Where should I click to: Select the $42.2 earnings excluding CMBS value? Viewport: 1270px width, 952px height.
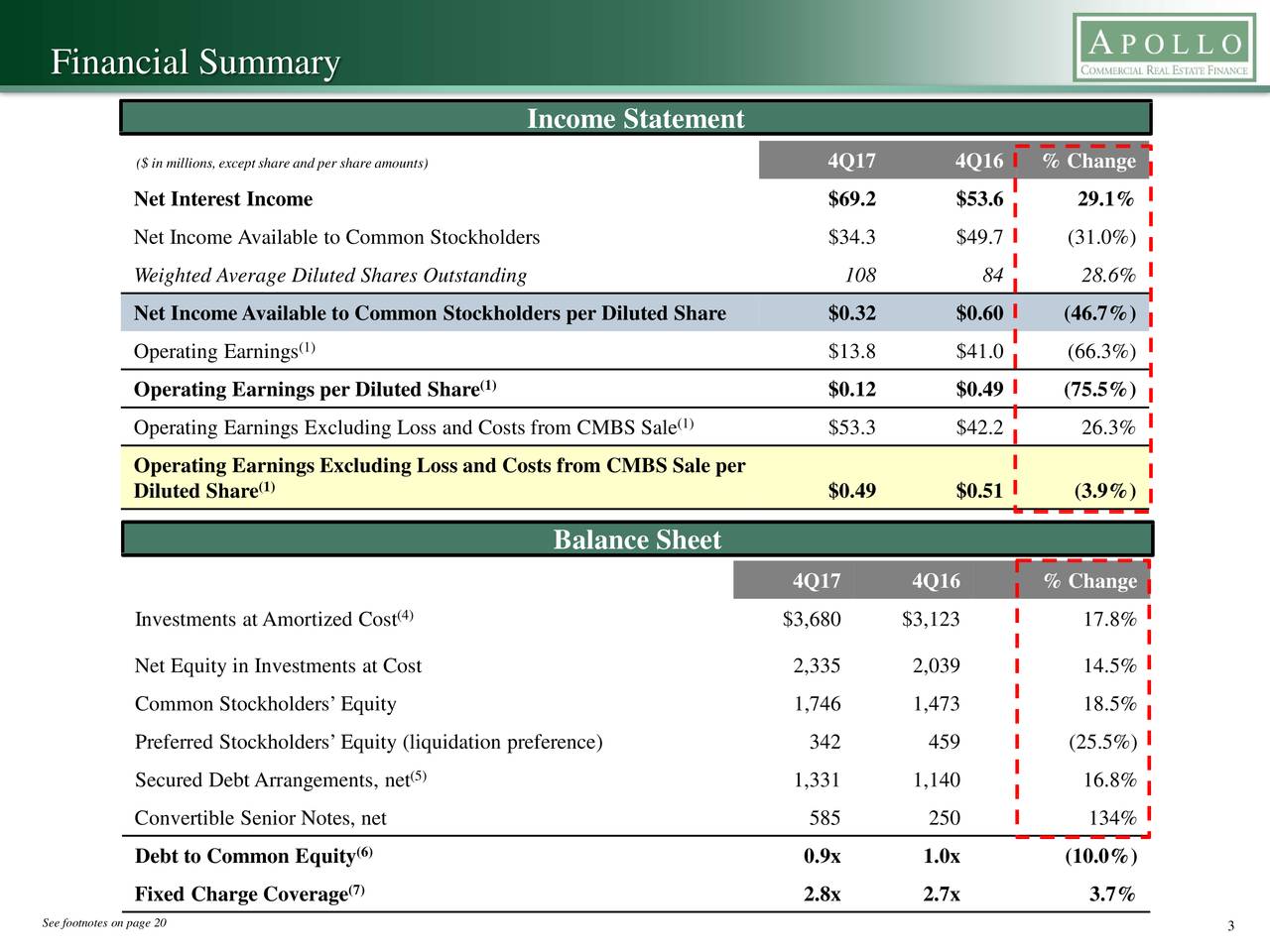click(979, 427)
